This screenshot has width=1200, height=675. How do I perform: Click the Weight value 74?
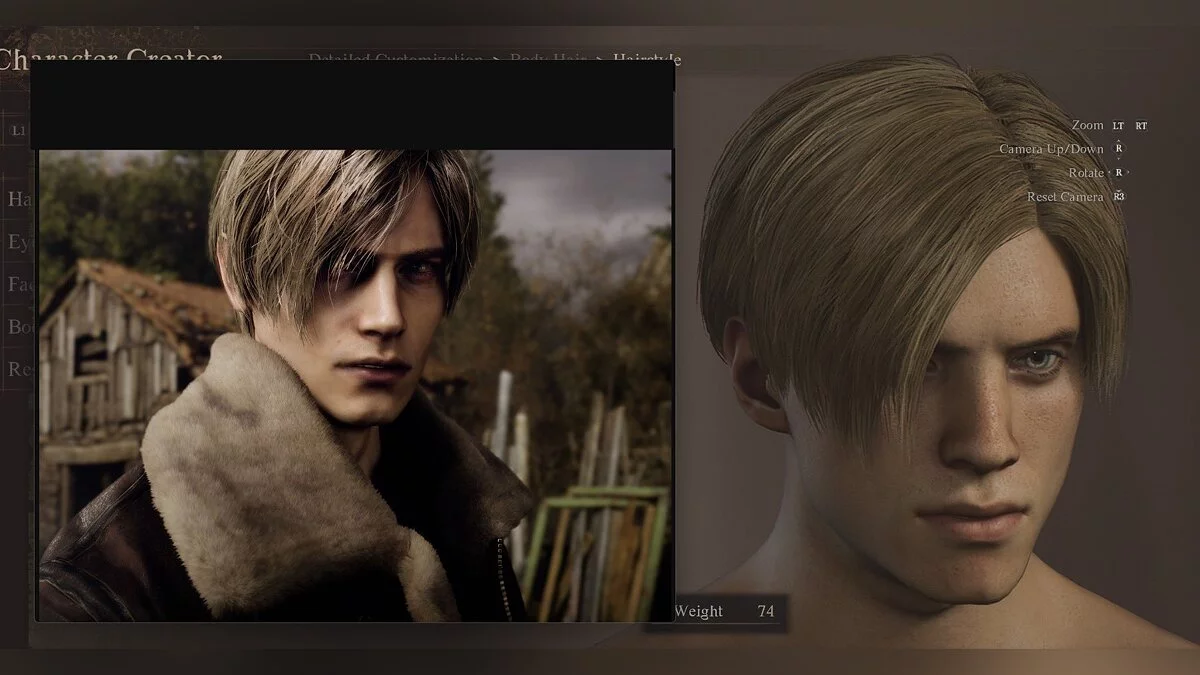[x=766, y=611]
